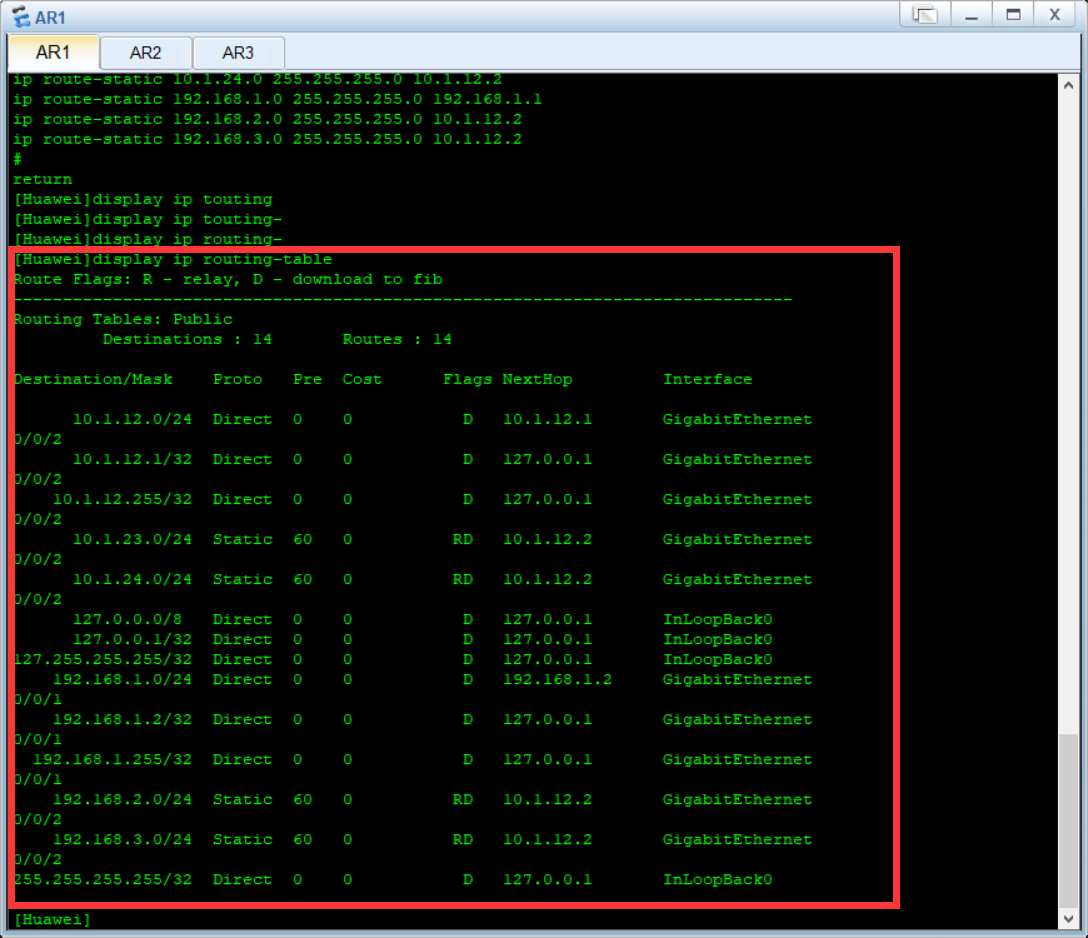Click the 192.168.1.0/24 destination entry
Screen dimensions: 1088x938
[122, 679]
